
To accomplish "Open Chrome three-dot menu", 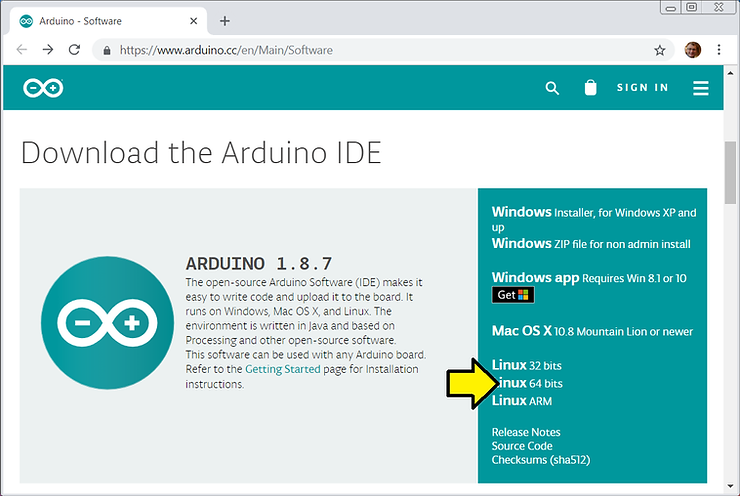I will 719,49.
